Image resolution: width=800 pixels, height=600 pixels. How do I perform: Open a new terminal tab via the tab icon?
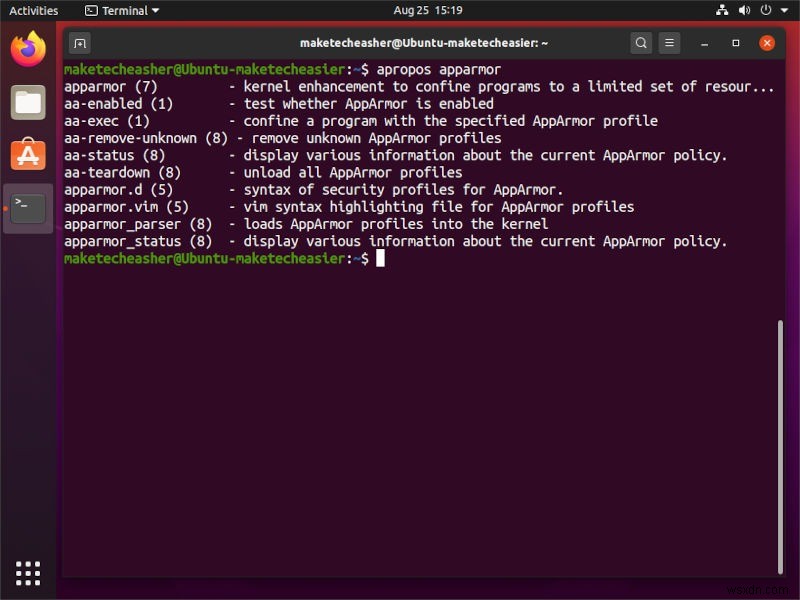click(78, 43)
